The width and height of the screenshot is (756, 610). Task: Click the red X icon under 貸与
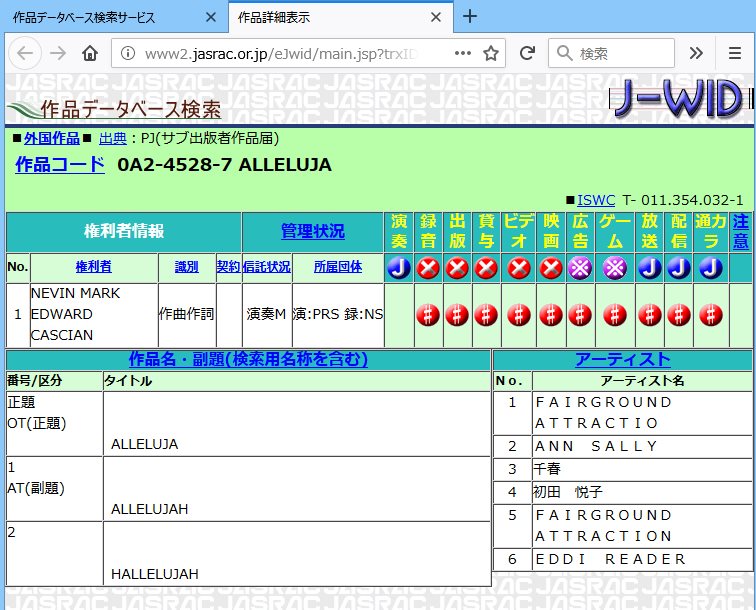[x=486, y=268]
